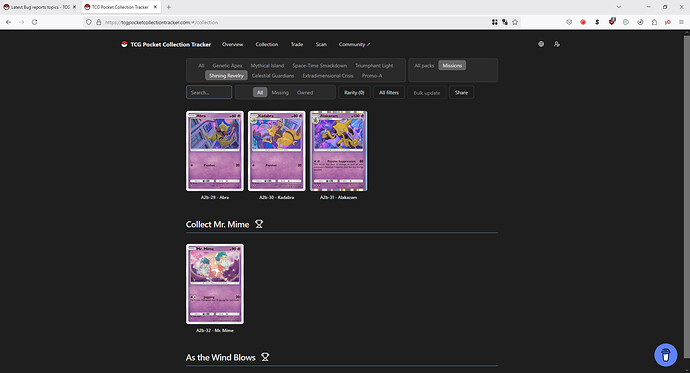Click the dollar sign extension icon
Screen dimensions: 690x373
pyautogui.click(x=597, y=22)
